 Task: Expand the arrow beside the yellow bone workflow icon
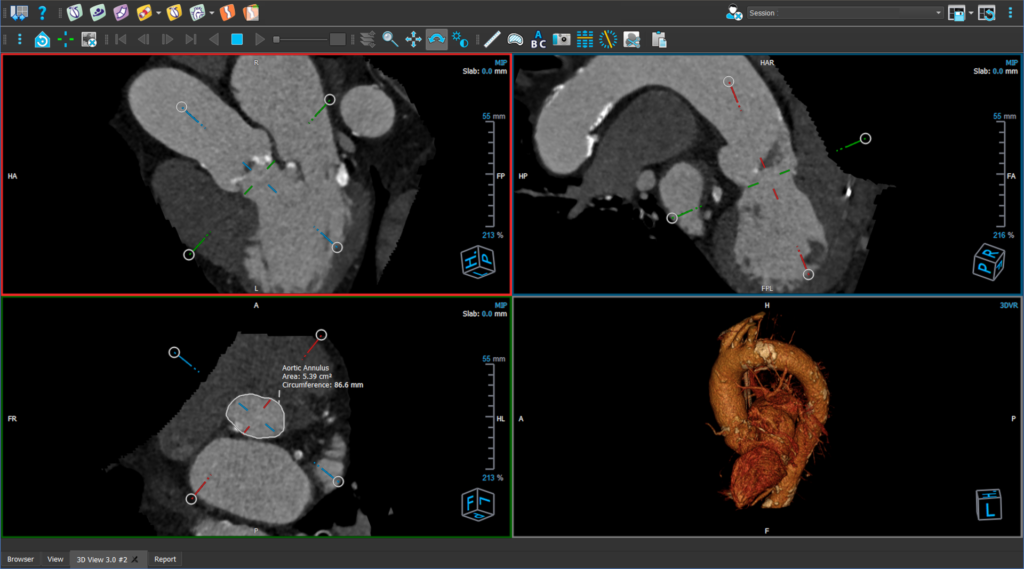pyautogui.click(x=158, y=13)
